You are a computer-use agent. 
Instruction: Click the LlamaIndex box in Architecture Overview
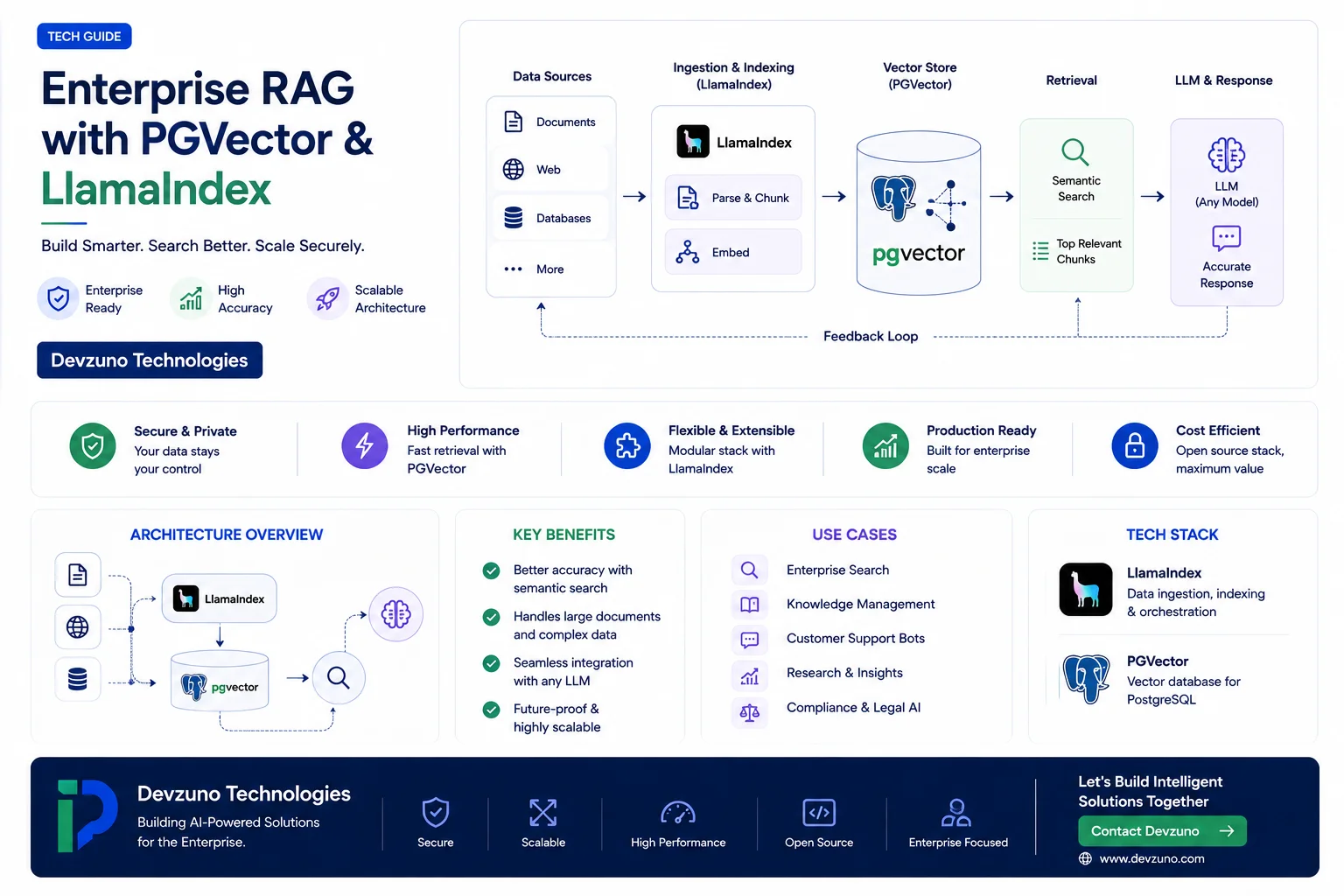(220, 598)
